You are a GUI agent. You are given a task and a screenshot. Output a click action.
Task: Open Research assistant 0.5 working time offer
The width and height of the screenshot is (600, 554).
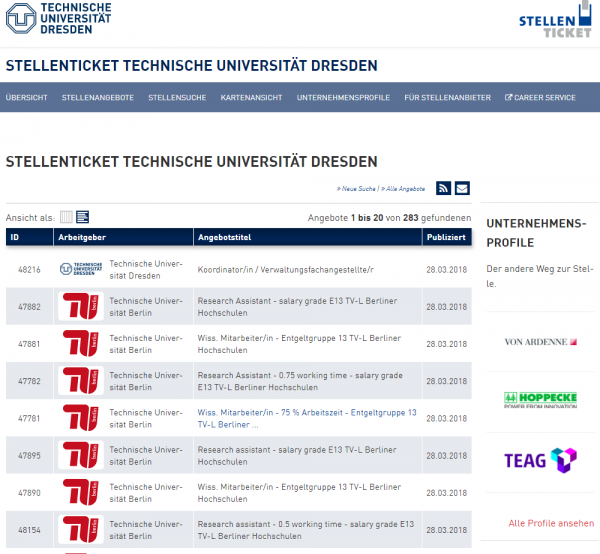point(306,530)
